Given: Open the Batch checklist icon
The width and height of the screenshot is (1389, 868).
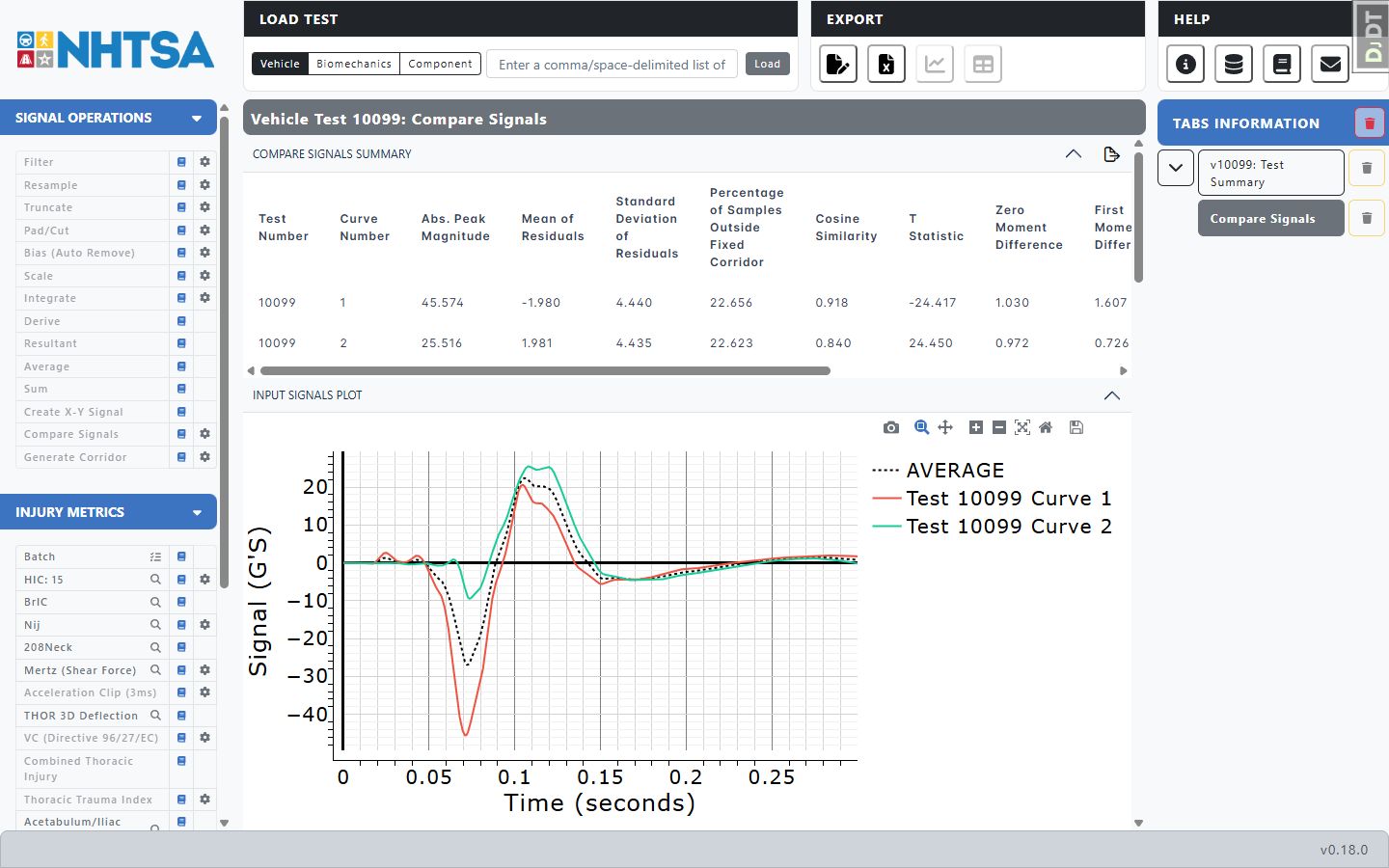Looking at the screenshot, I should point(155,556).
